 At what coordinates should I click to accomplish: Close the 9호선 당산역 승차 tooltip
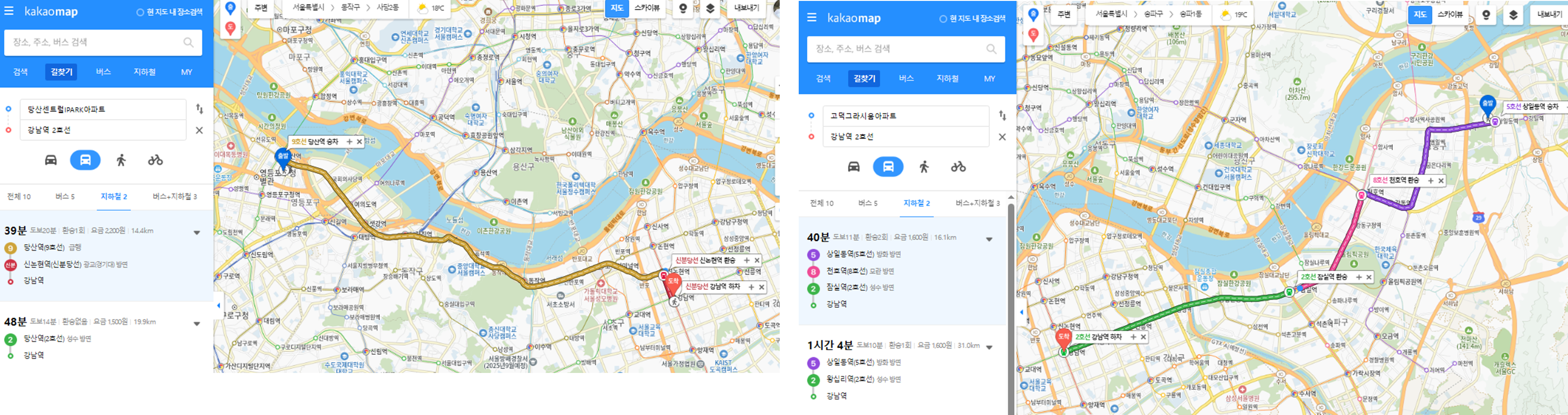pos(359,141)
